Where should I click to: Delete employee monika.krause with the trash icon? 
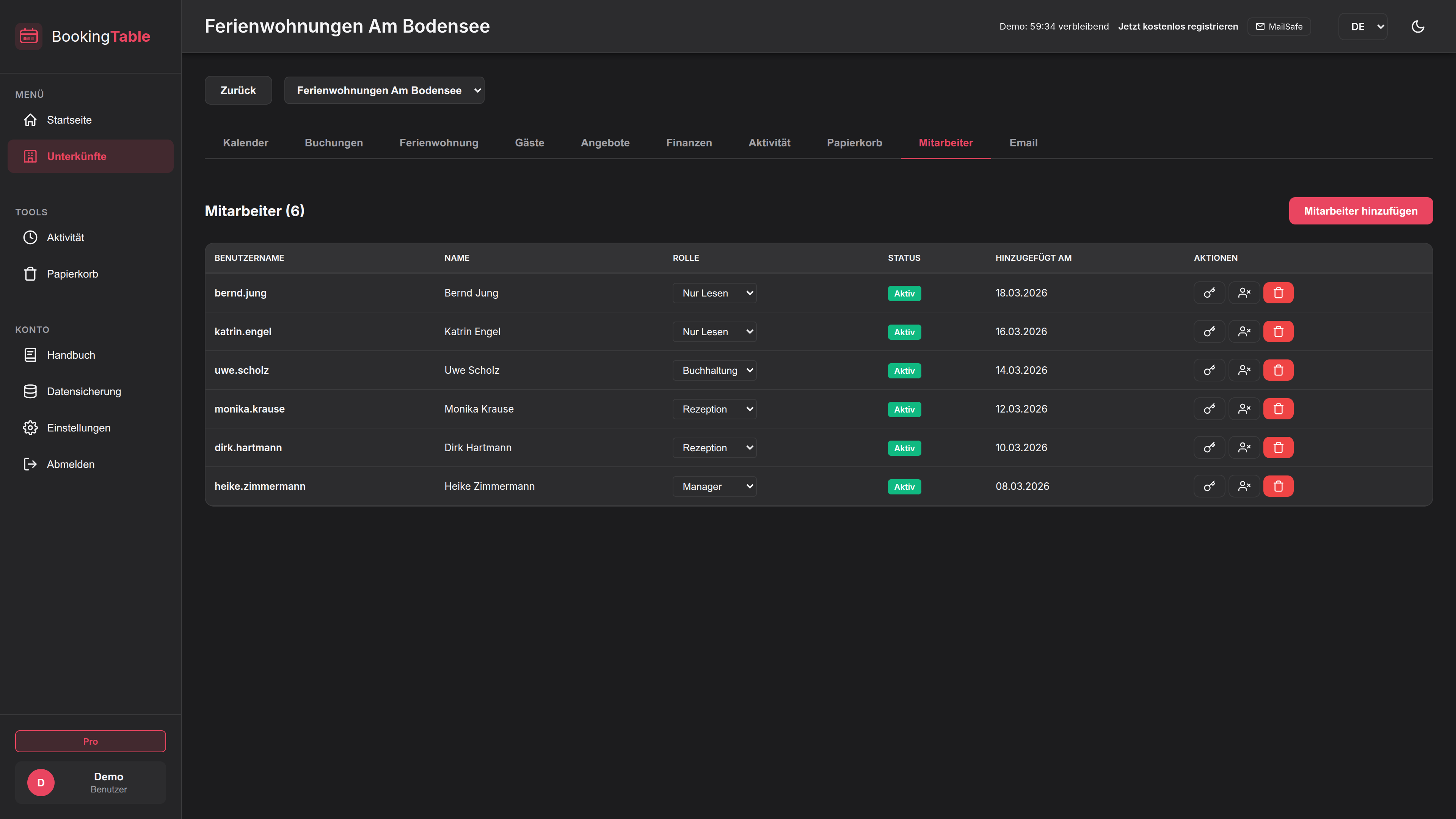[1279, 409]
